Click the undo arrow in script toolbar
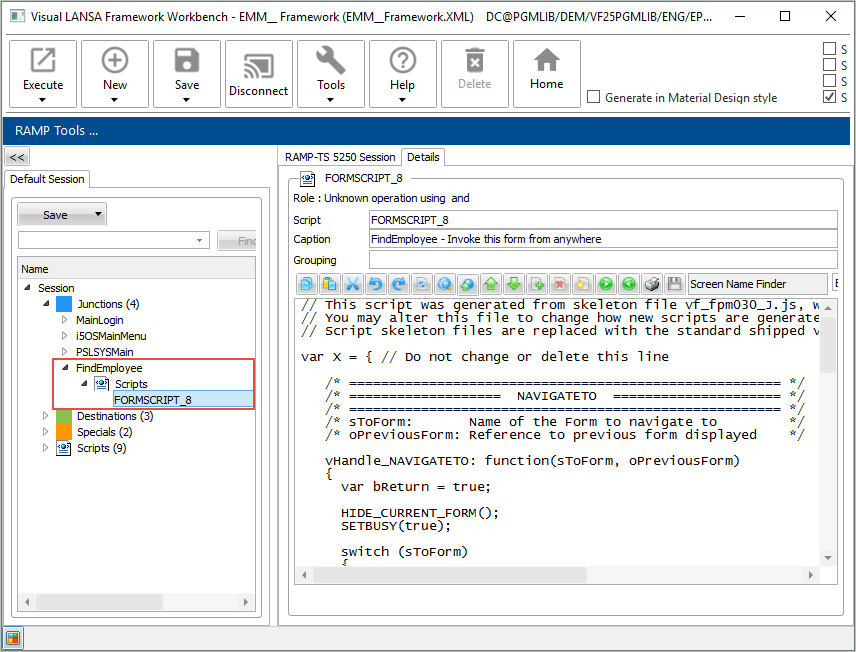 coord(374,284)
